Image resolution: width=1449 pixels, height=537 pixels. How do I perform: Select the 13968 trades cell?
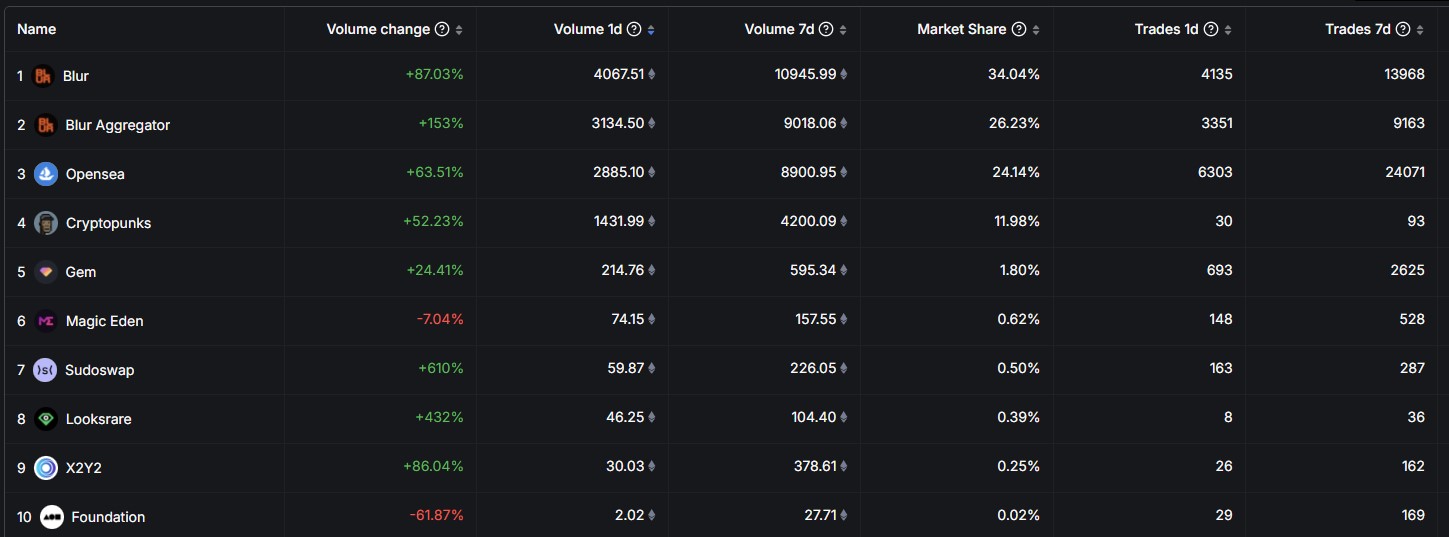1403,74
